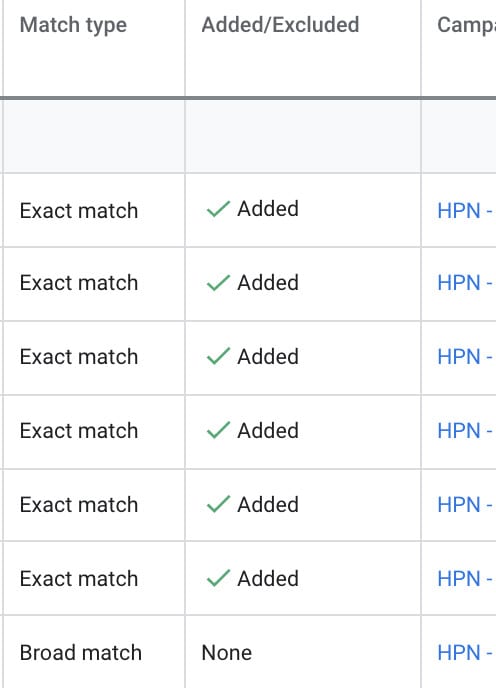Click the green checkmark in third Added row
Screen dimensions: 496x688
(x=218, y=356)
